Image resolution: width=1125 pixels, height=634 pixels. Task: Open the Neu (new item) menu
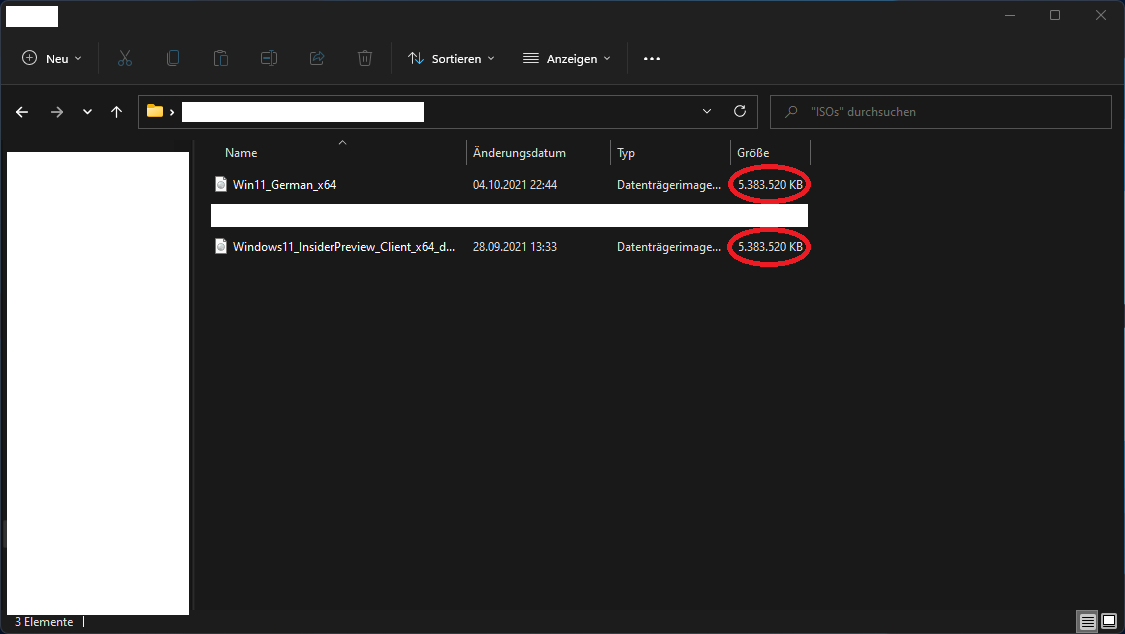[52, 59]
